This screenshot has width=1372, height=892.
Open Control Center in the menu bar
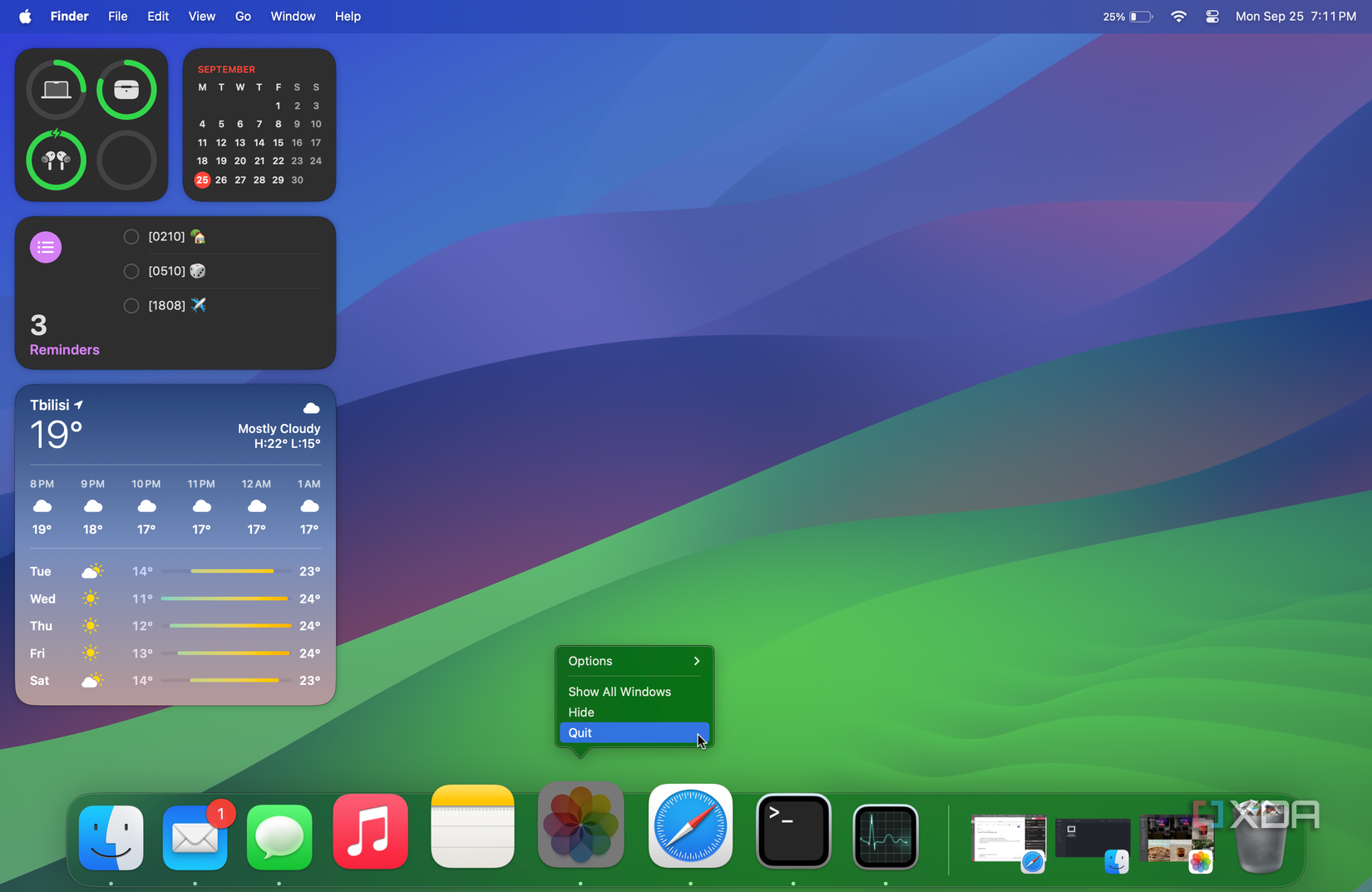tap(1212, 17)
